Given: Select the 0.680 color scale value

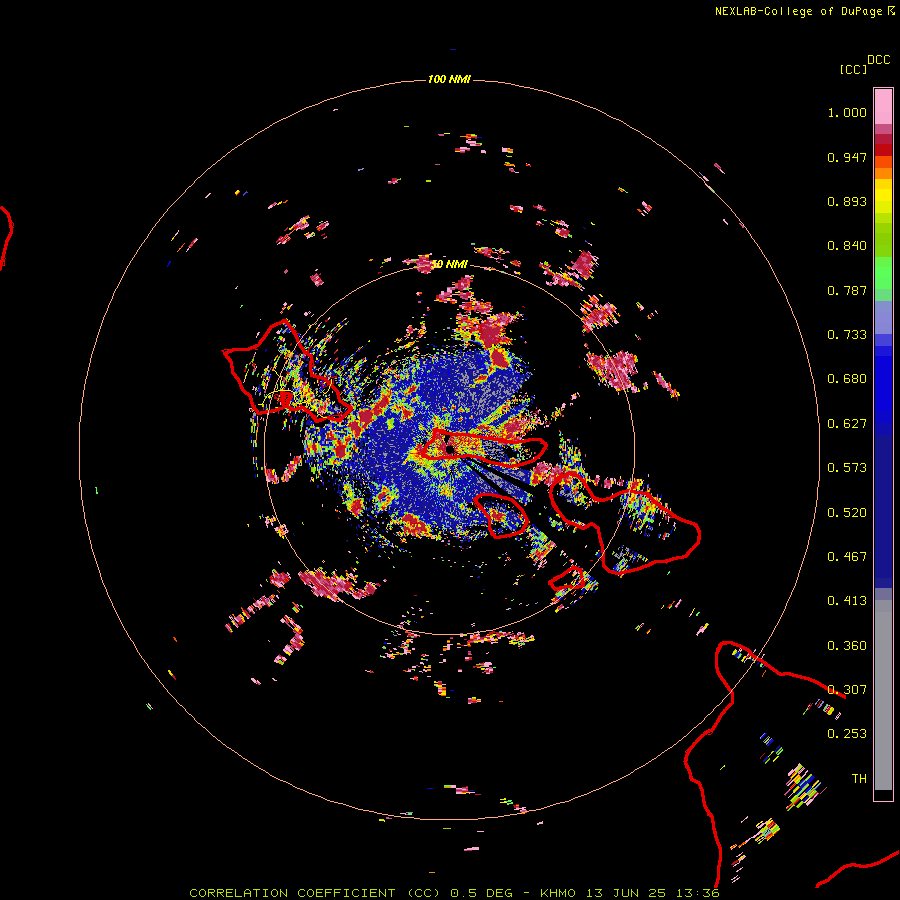Looking at the screenshot, I should coord(847,379).
